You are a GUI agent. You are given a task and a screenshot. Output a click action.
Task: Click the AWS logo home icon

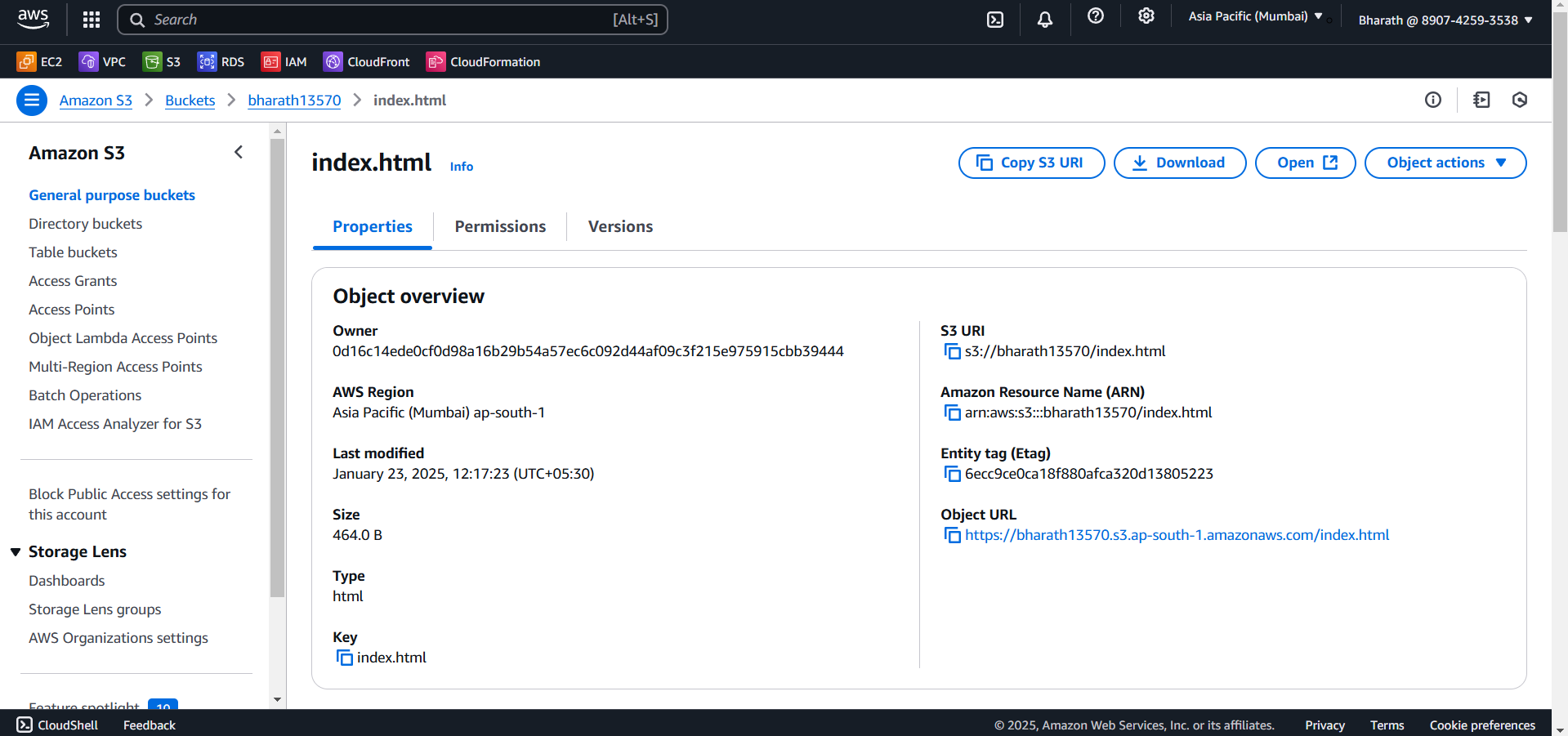click(34, 19)
